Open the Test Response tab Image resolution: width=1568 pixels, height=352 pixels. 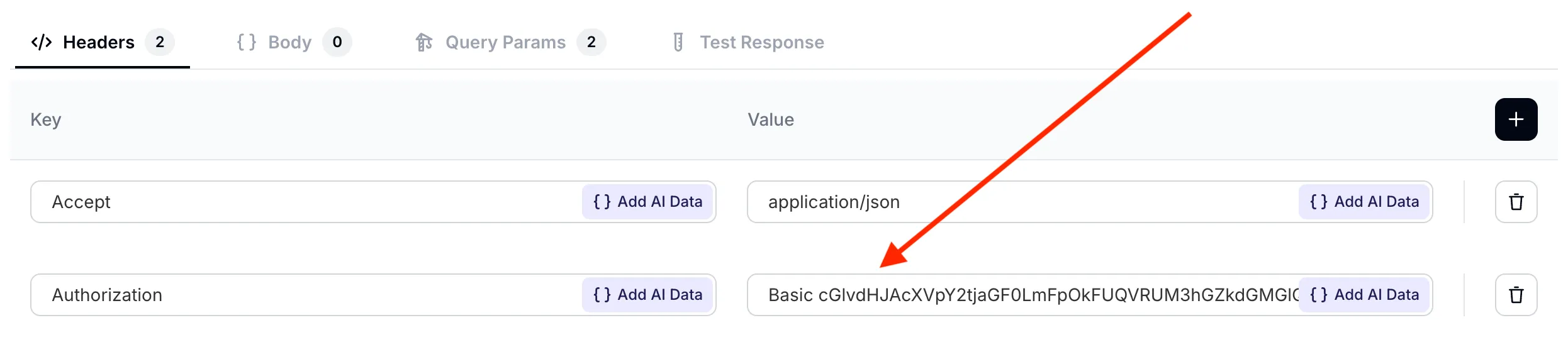pos(761,42)
